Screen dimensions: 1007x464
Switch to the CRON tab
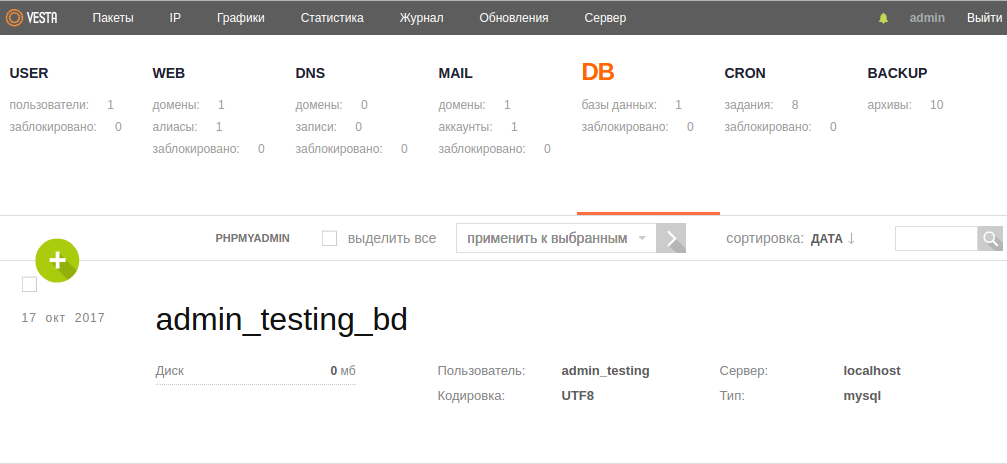(x=746, y=73)
